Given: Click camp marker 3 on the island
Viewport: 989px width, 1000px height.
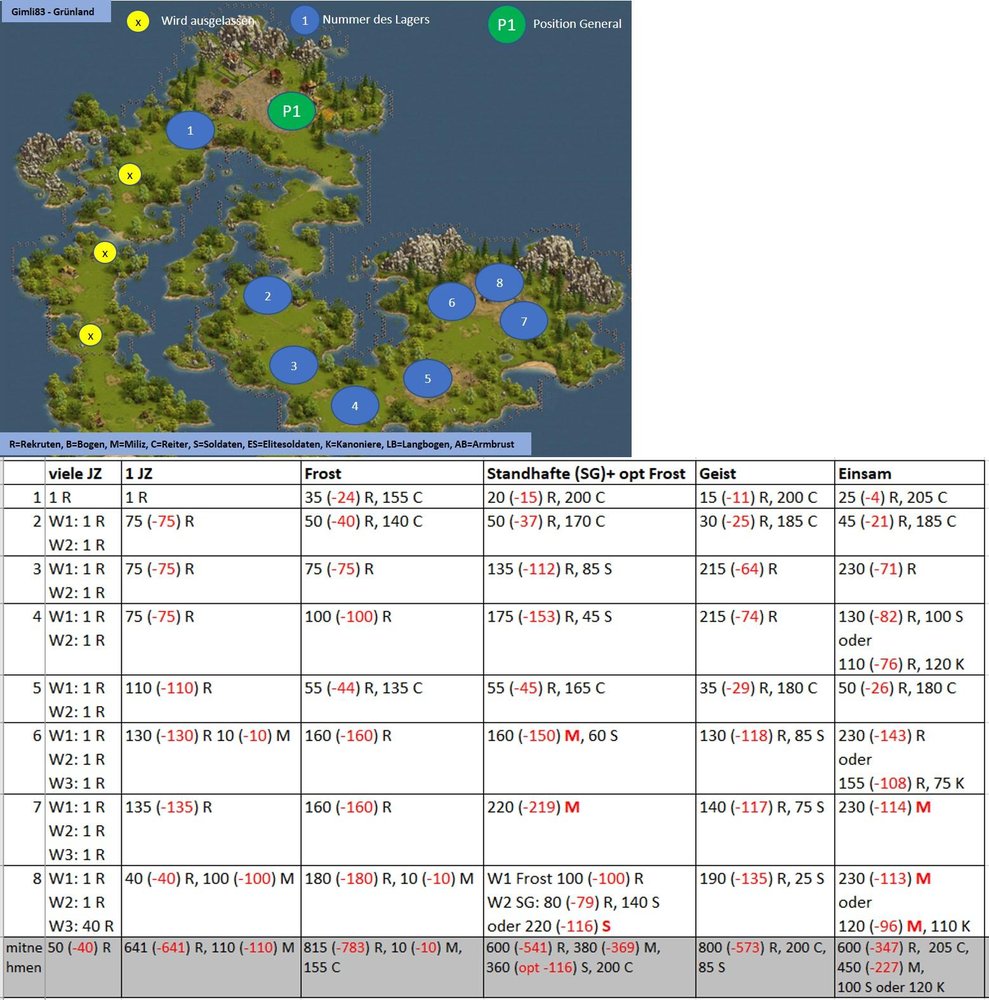Looking at the screenshot, I should (294, 365).
